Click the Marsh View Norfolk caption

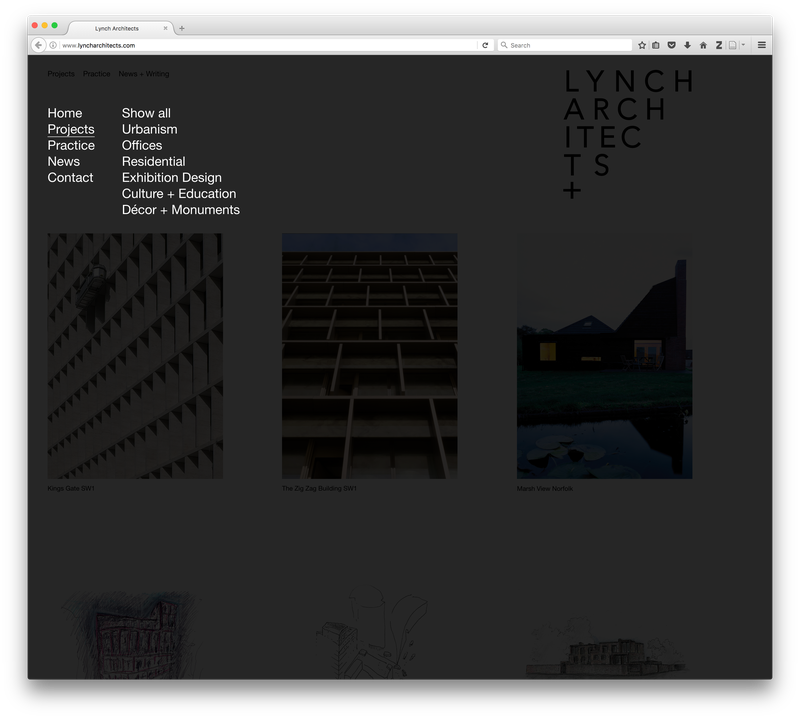[545, 488]
